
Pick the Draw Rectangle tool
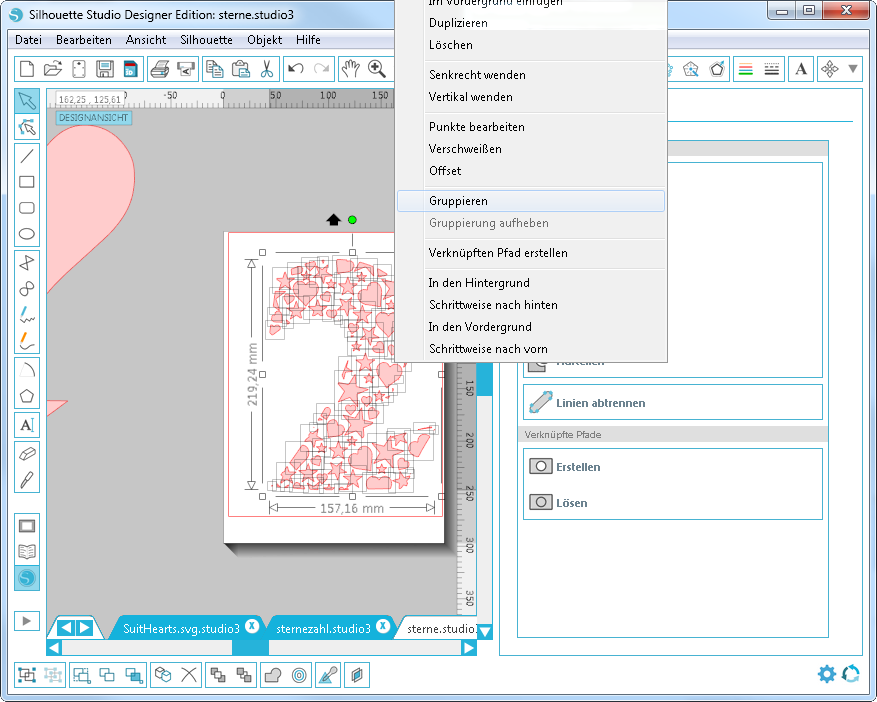[x=27, y=182]
